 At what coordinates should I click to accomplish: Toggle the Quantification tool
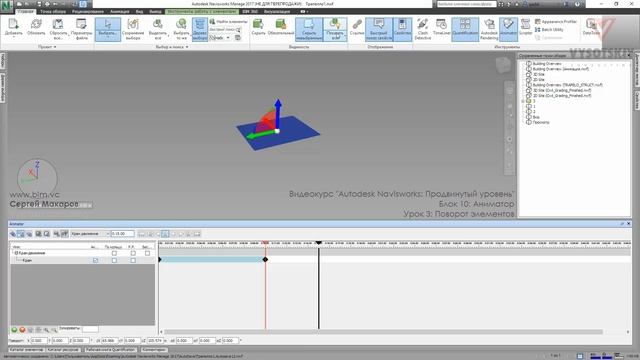[465, 29]
